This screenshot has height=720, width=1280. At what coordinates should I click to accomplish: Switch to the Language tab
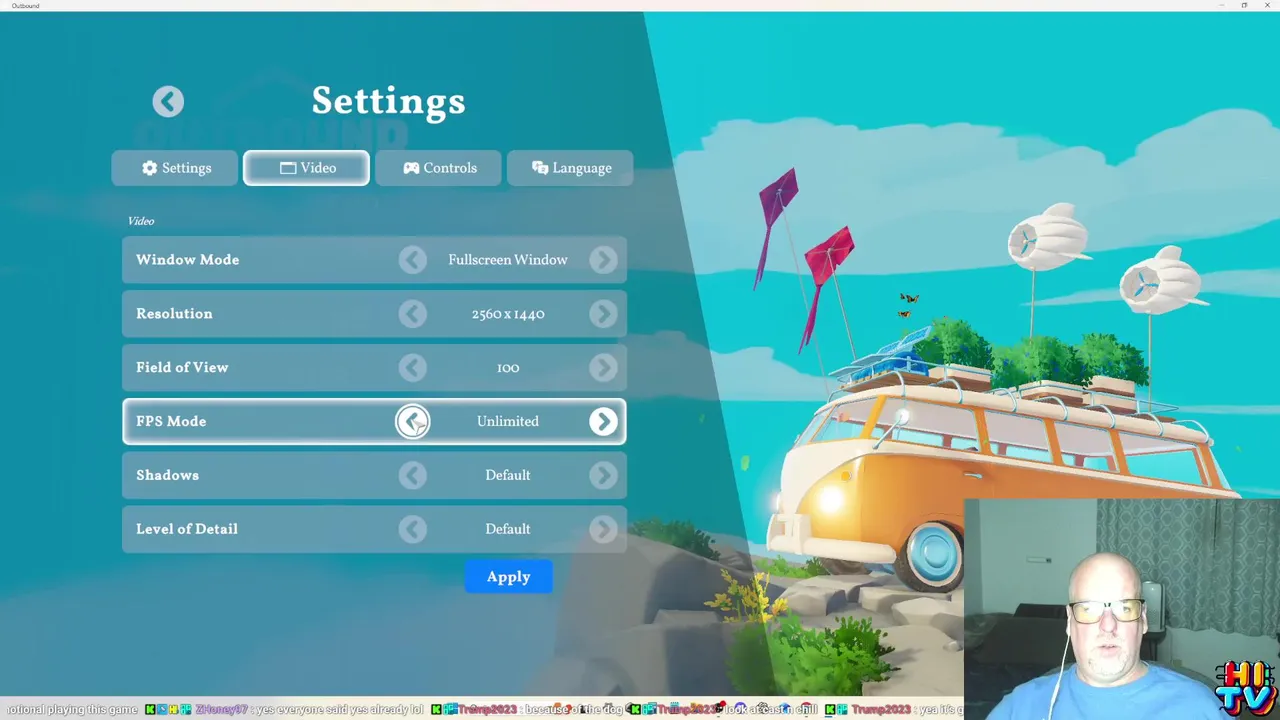click(x=570, y=168)
